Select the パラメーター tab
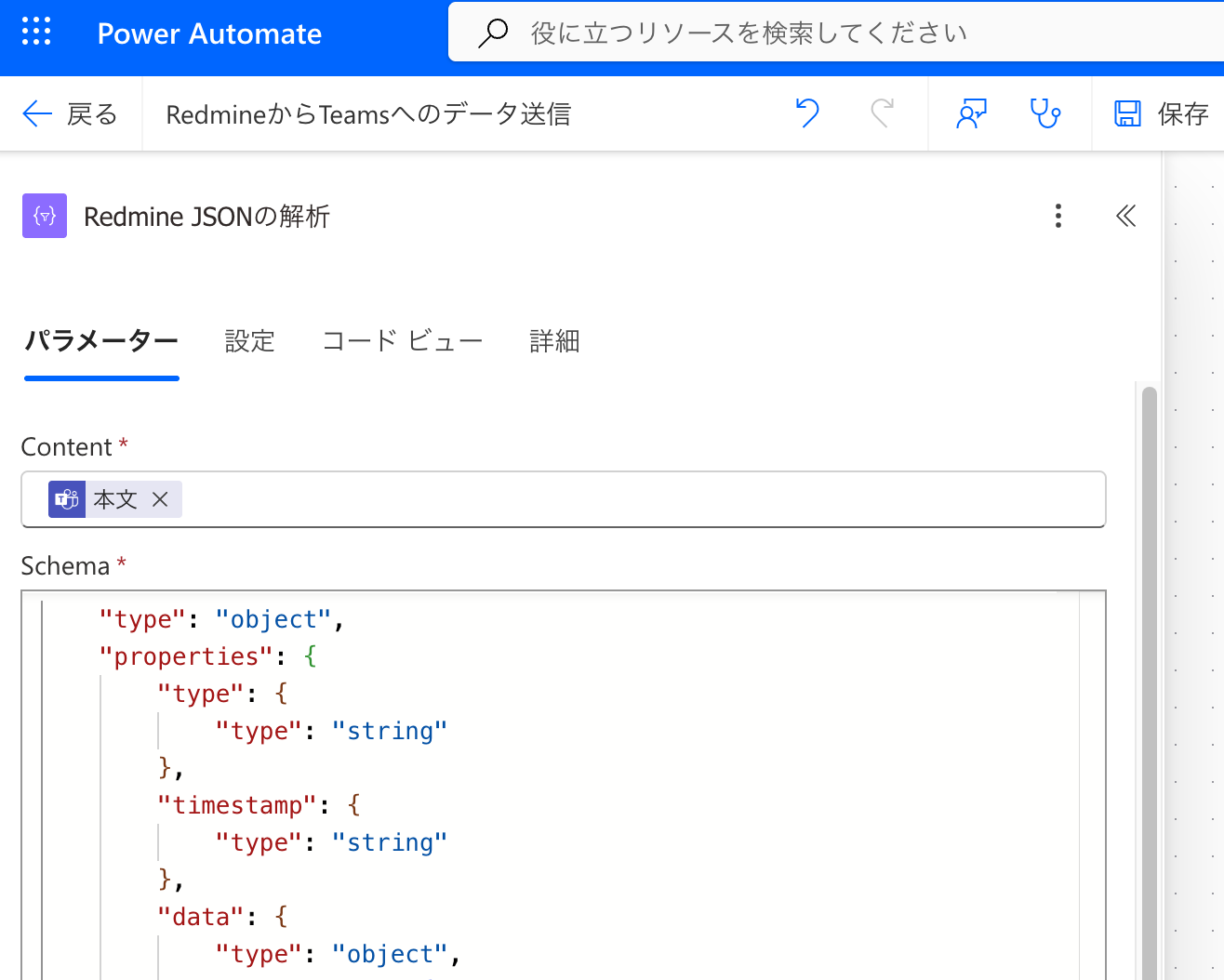1224x980 pixels. pos(101,341)
